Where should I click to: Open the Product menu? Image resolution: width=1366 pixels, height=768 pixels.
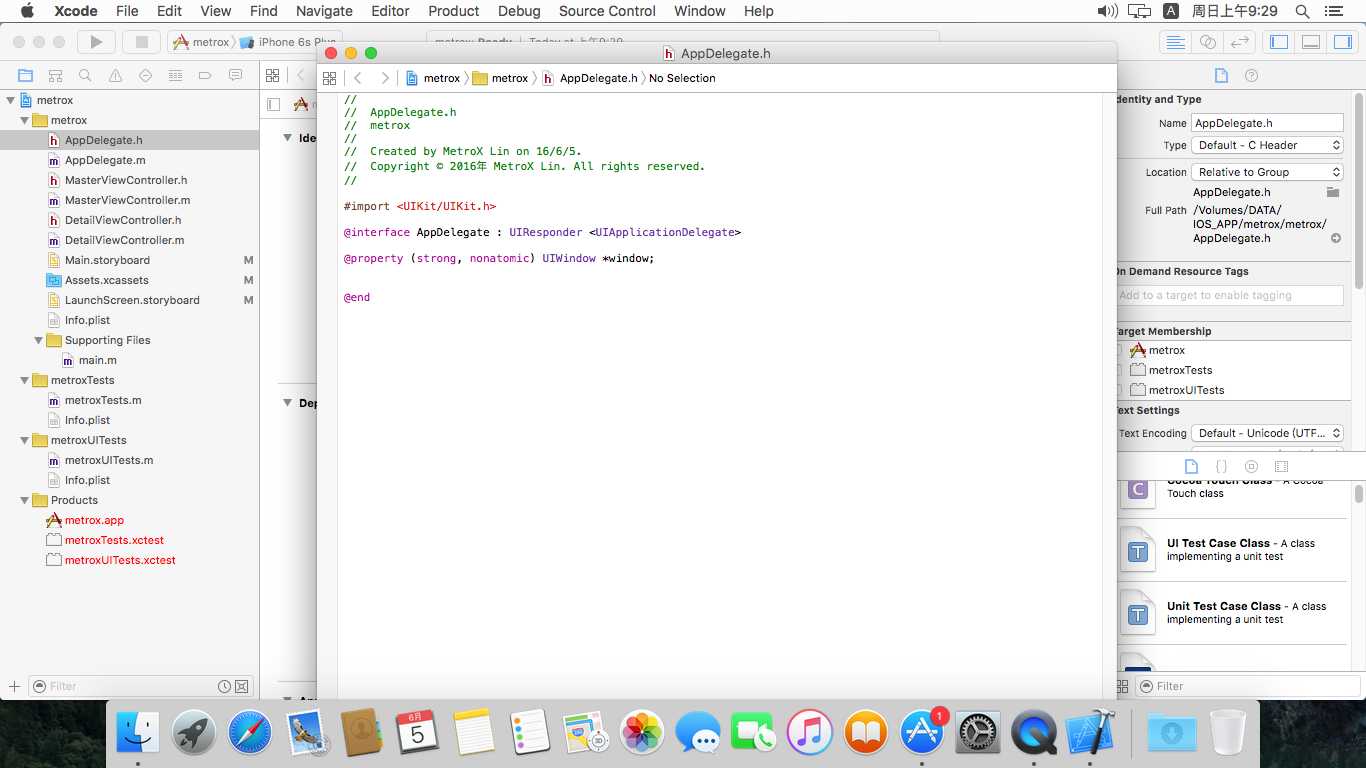click(x=454, y=11)
